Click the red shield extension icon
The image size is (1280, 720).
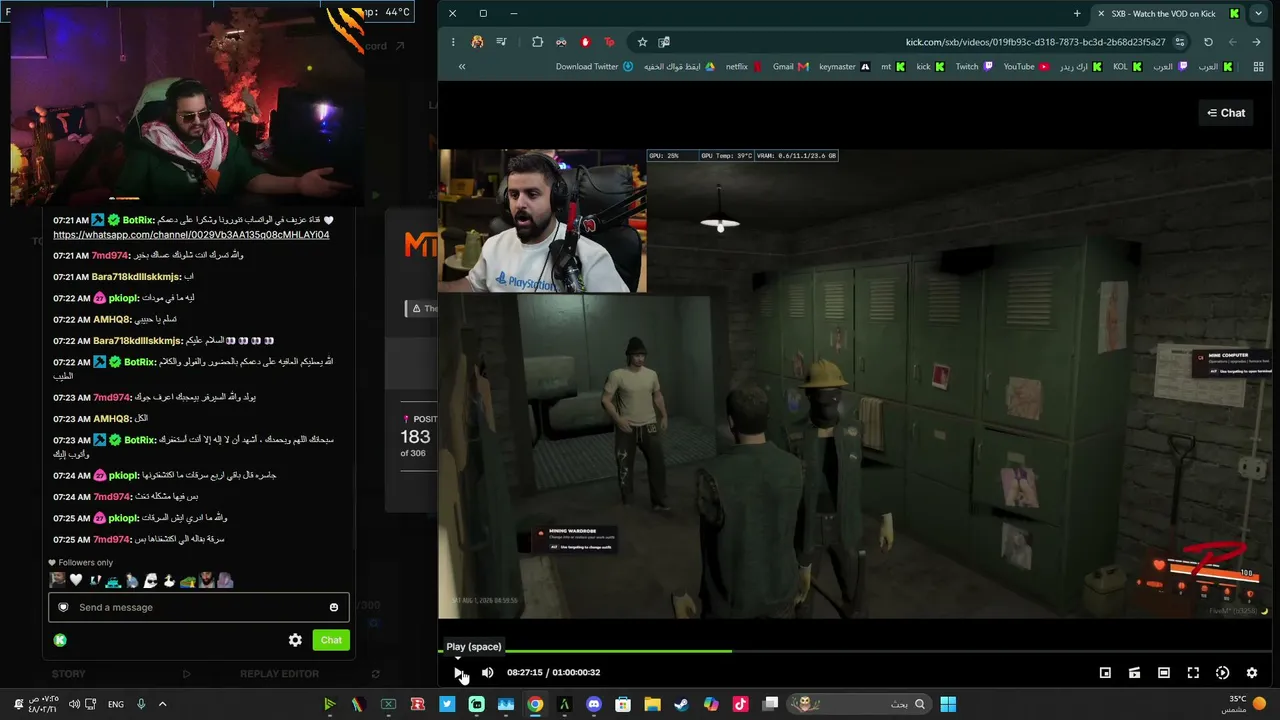[x=585, y=42]
